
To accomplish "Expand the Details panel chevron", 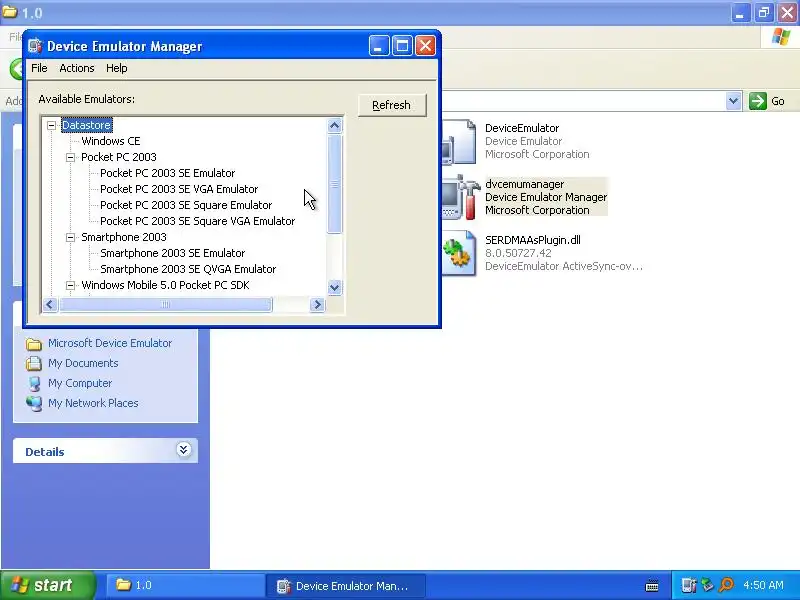I will [x=184, y=449].
